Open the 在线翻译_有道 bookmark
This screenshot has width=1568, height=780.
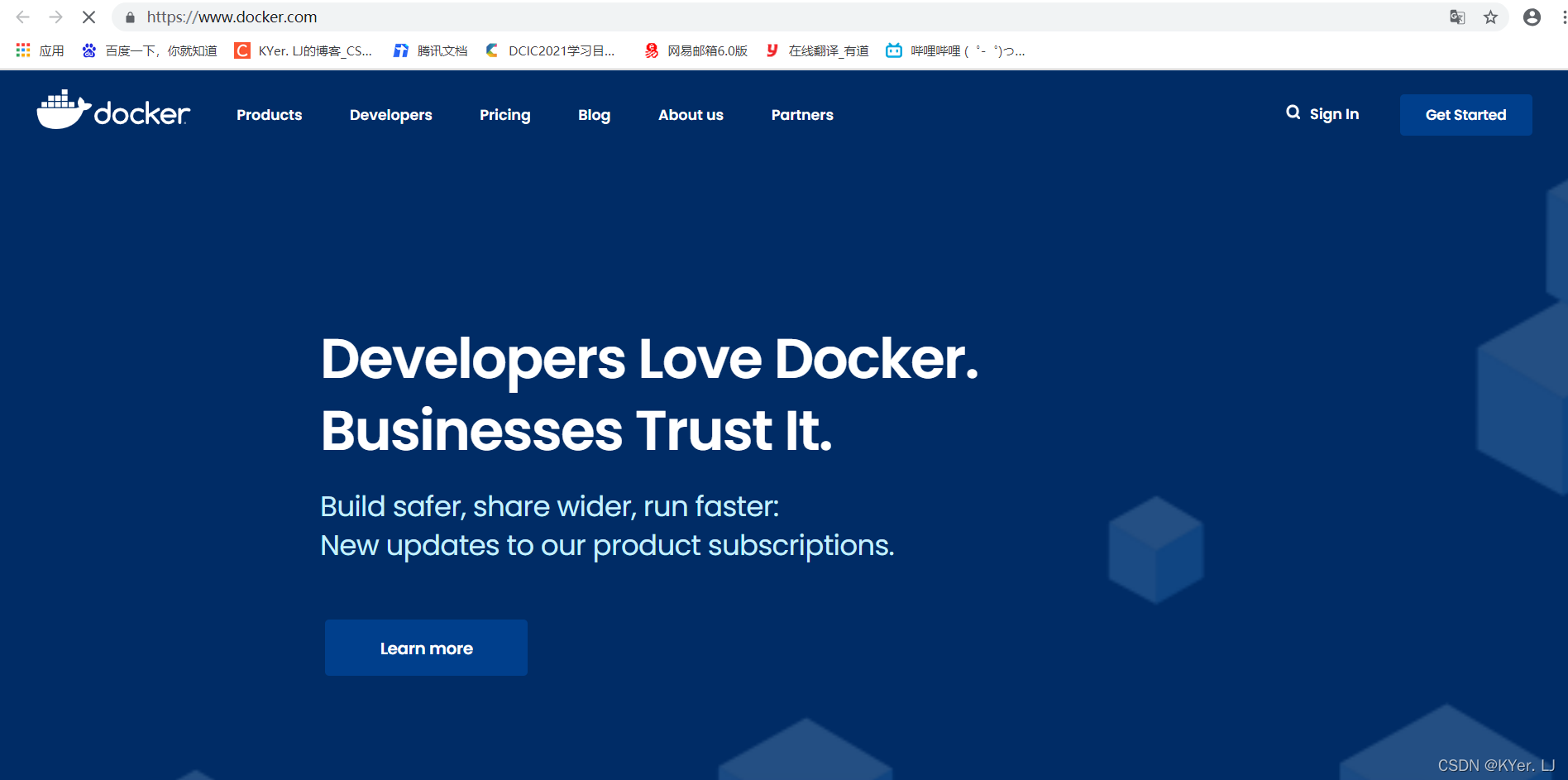817,50
